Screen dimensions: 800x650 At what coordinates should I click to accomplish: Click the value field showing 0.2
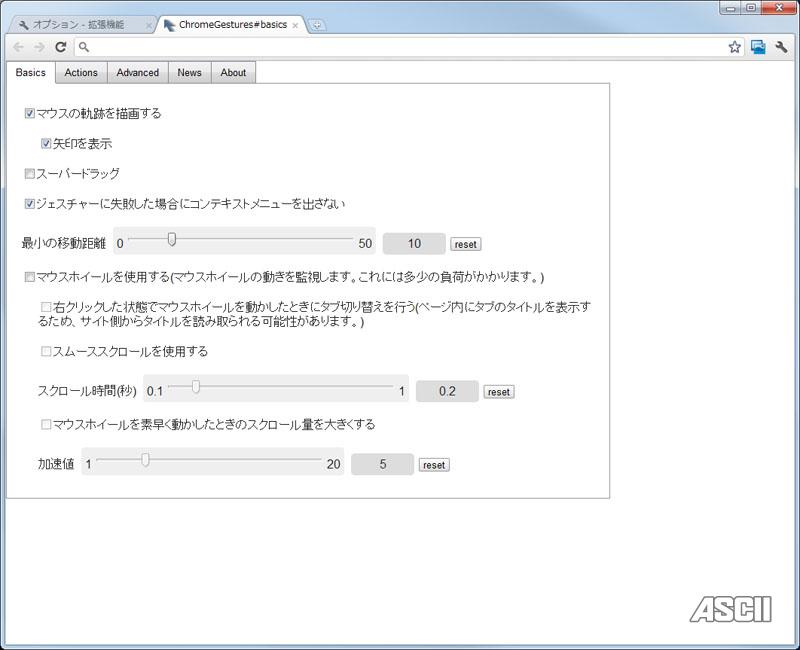pos(447,391)
